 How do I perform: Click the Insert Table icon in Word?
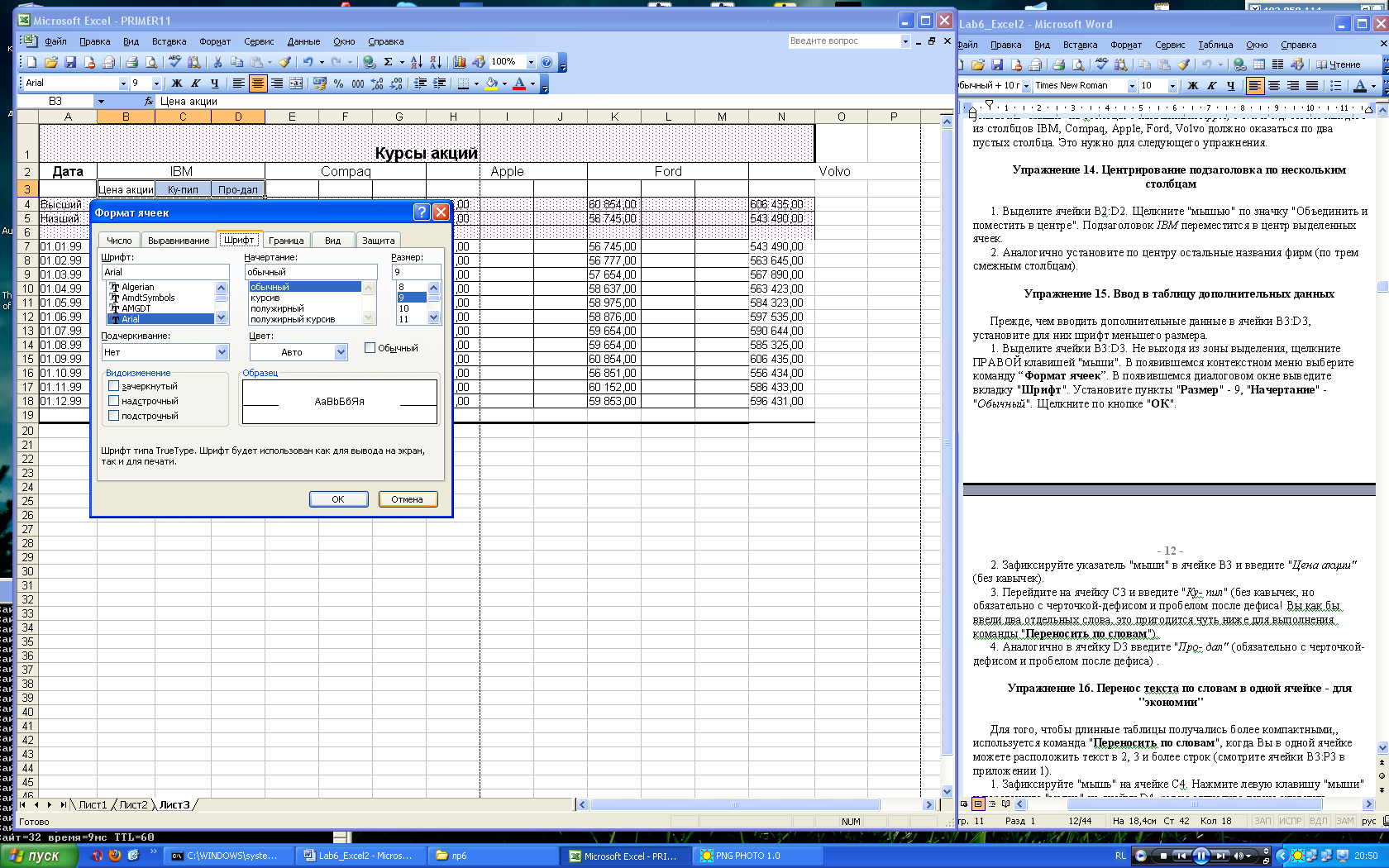point(1259,64)
